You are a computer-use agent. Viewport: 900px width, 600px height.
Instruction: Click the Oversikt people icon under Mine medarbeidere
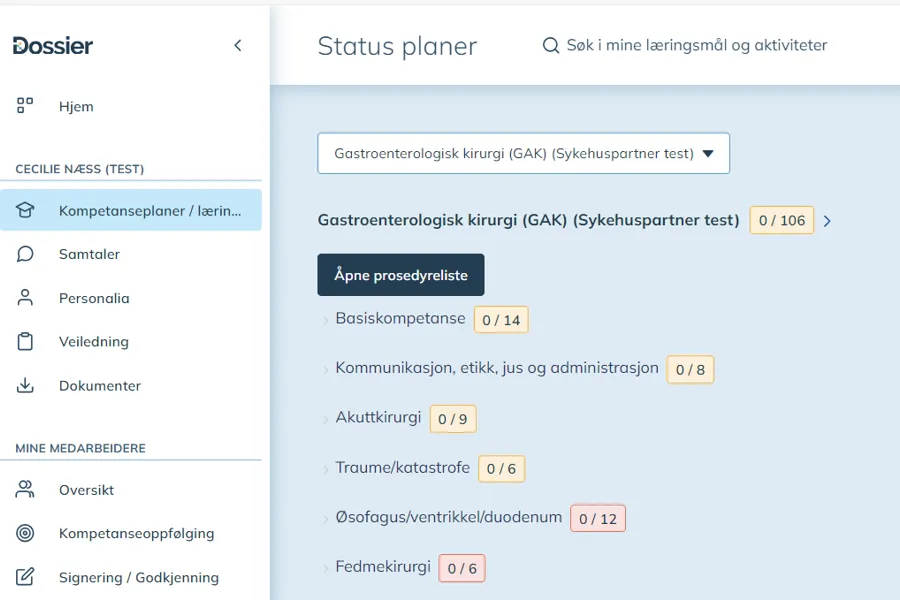click(23, 489)
